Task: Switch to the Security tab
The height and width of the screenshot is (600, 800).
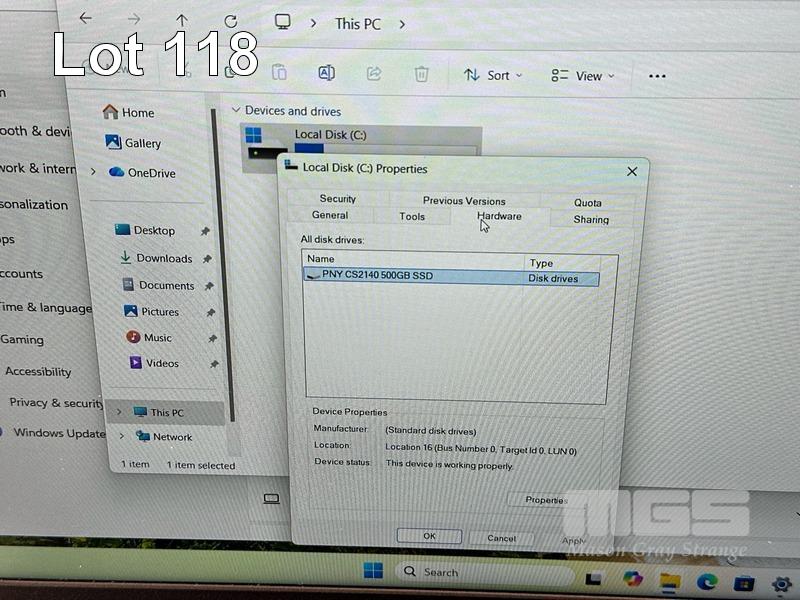Action: pyautogui.click(x=338, y=199)
